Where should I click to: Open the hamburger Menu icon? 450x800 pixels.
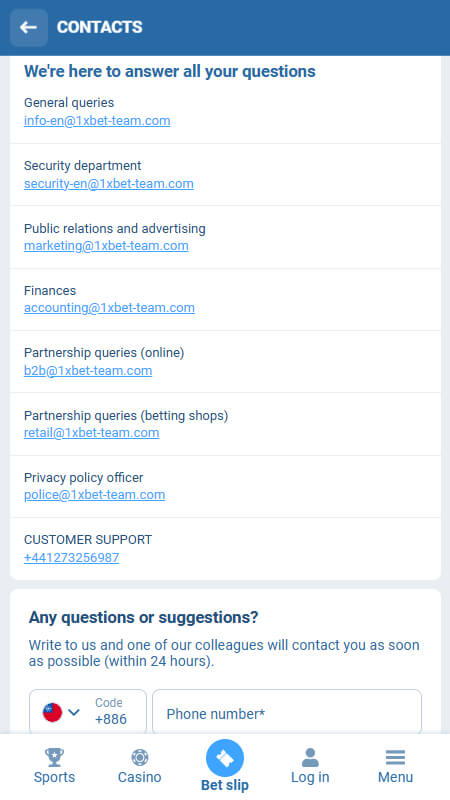pos(395,758)
